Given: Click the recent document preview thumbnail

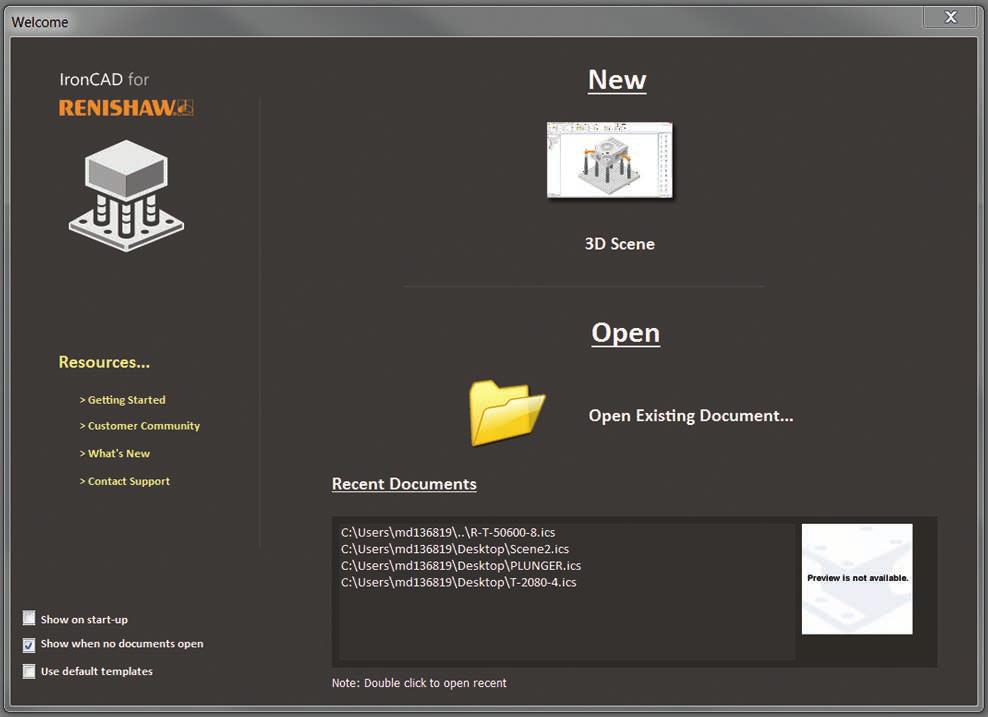Looking at the screenshot, I should [x=857, y=579].
